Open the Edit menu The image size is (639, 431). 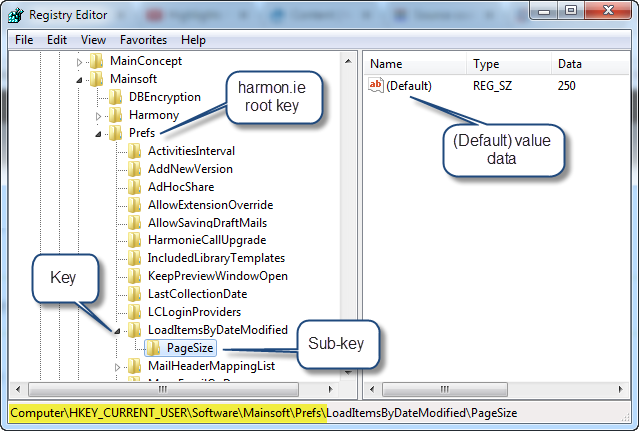(x=57, y=40)
